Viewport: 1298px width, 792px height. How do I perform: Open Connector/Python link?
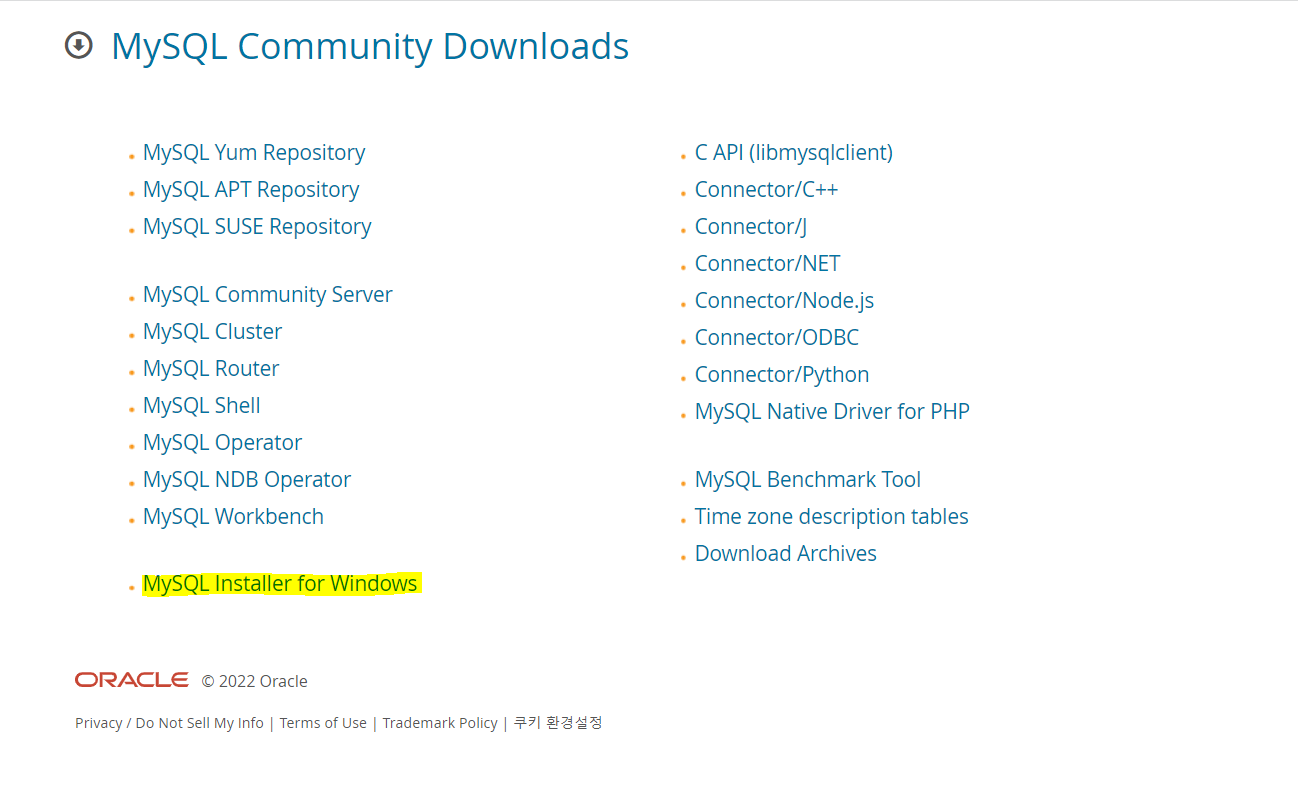[x=782, y=375]
